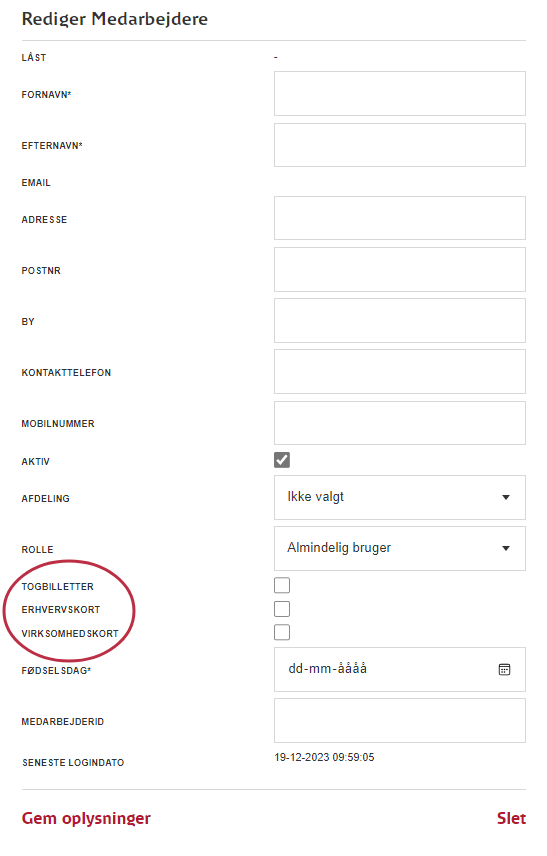Screen dimensions: 547x856
Task: Click into the Efternavn text box
Action: pos(400,145)
